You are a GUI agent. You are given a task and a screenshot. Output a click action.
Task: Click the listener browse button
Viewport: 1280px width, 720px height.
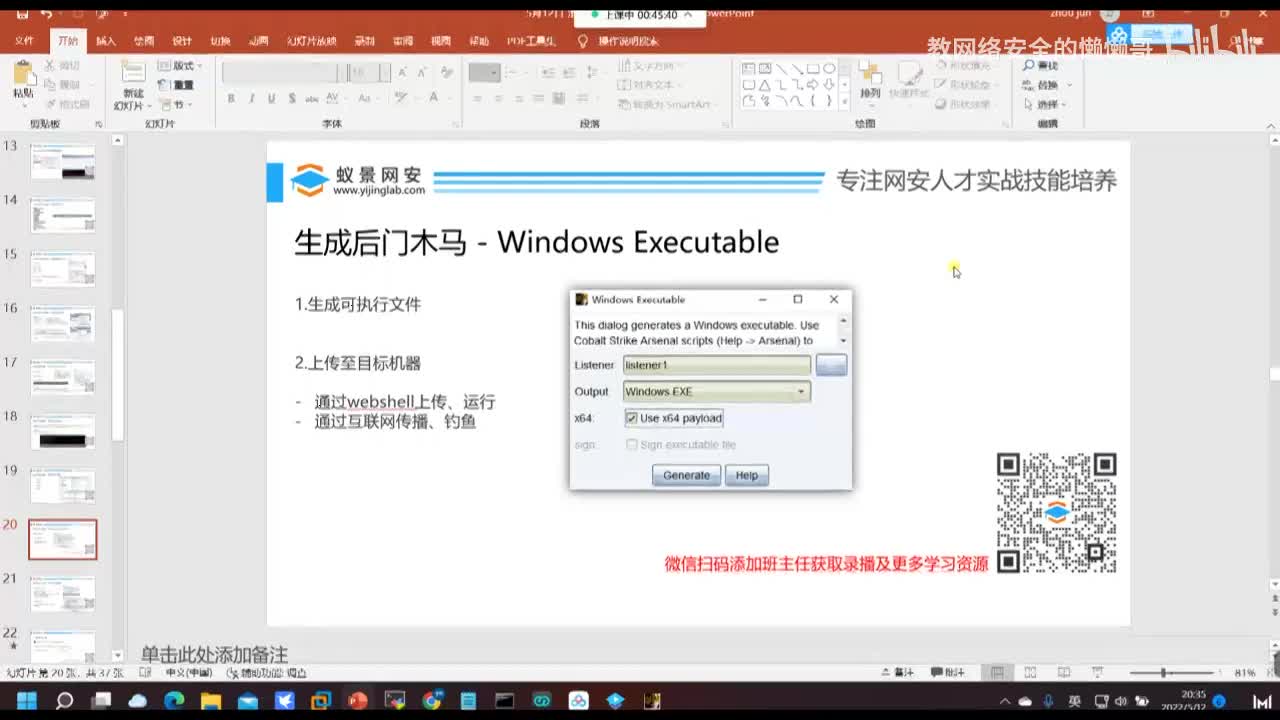tap(831, 365)
